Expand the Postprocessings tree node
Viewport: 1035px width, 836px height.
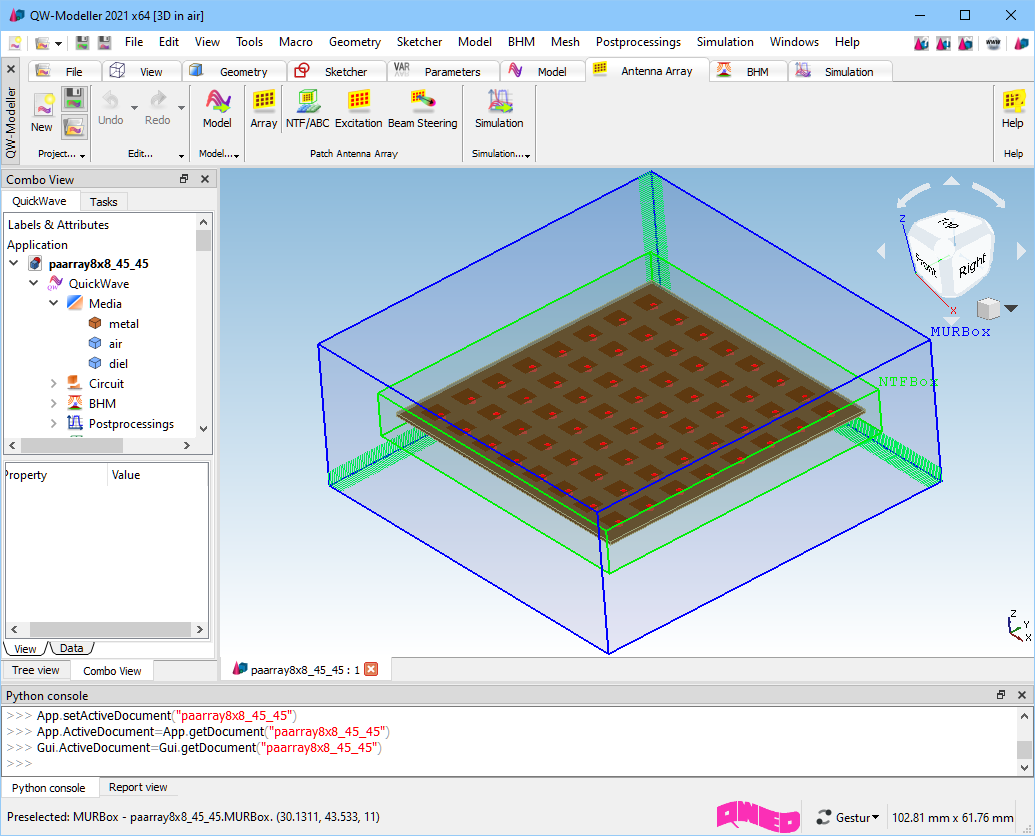pos(54,424)
